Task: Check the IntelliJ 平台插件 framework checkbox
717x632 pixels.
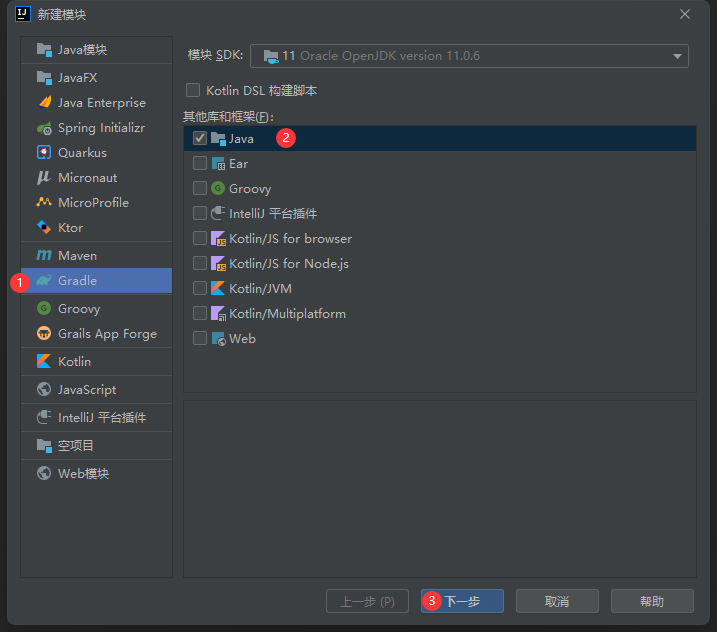Action: [200, 213]
